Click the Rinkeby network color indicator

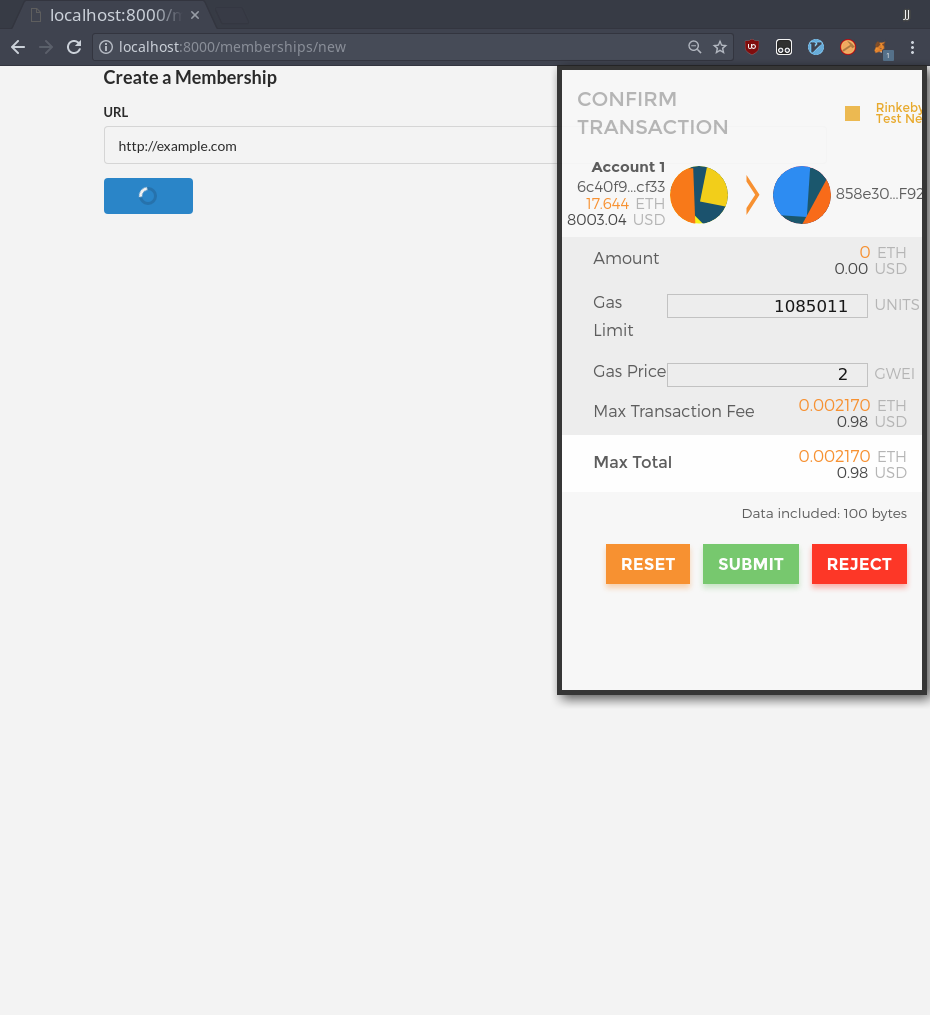click(x=852, y=113)
